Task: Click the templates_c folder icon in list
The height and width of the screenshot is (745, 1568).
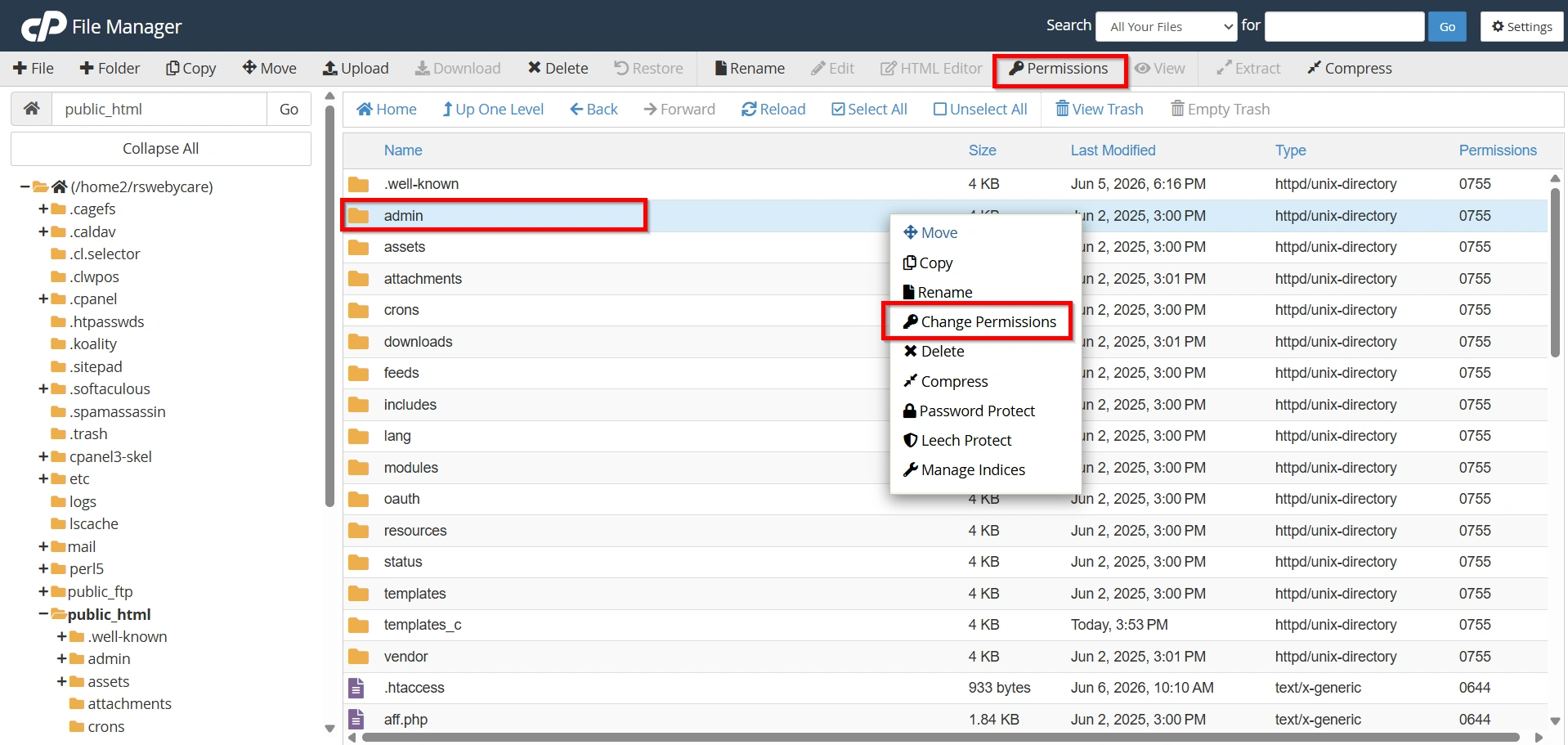Action: tap(358, 625)
